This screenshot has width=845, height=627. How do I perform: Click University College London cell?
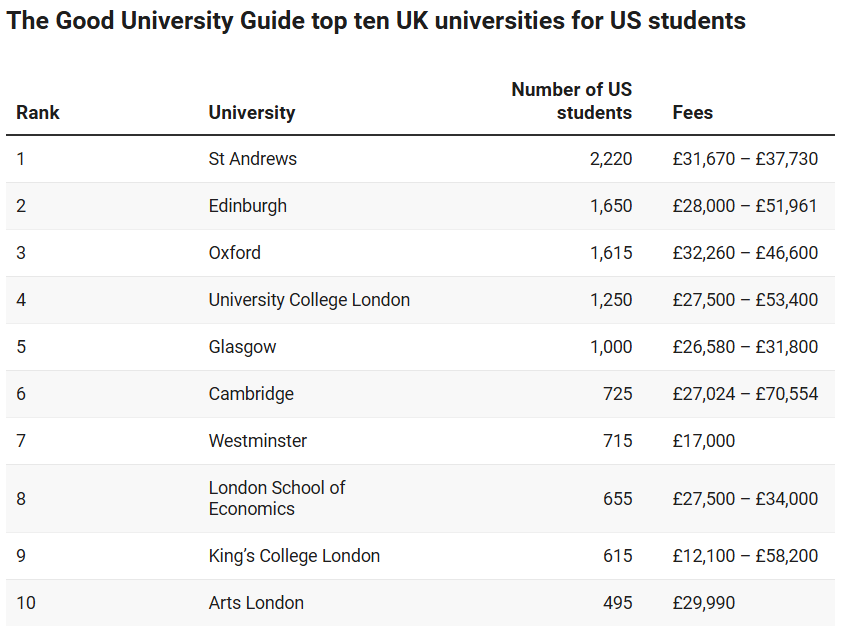pyautogui.click(x=309, y=300)
